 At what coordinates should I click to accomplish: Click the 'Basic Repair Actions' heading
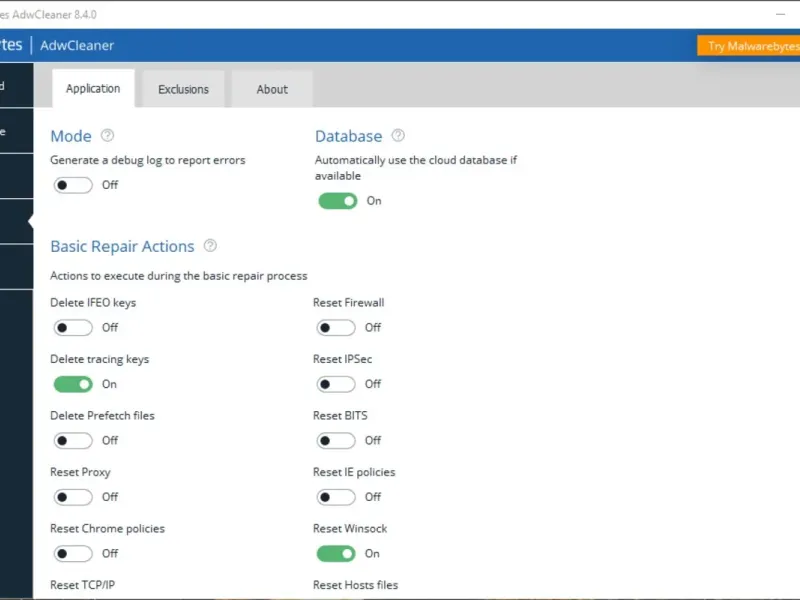click(x=122, y=246)
